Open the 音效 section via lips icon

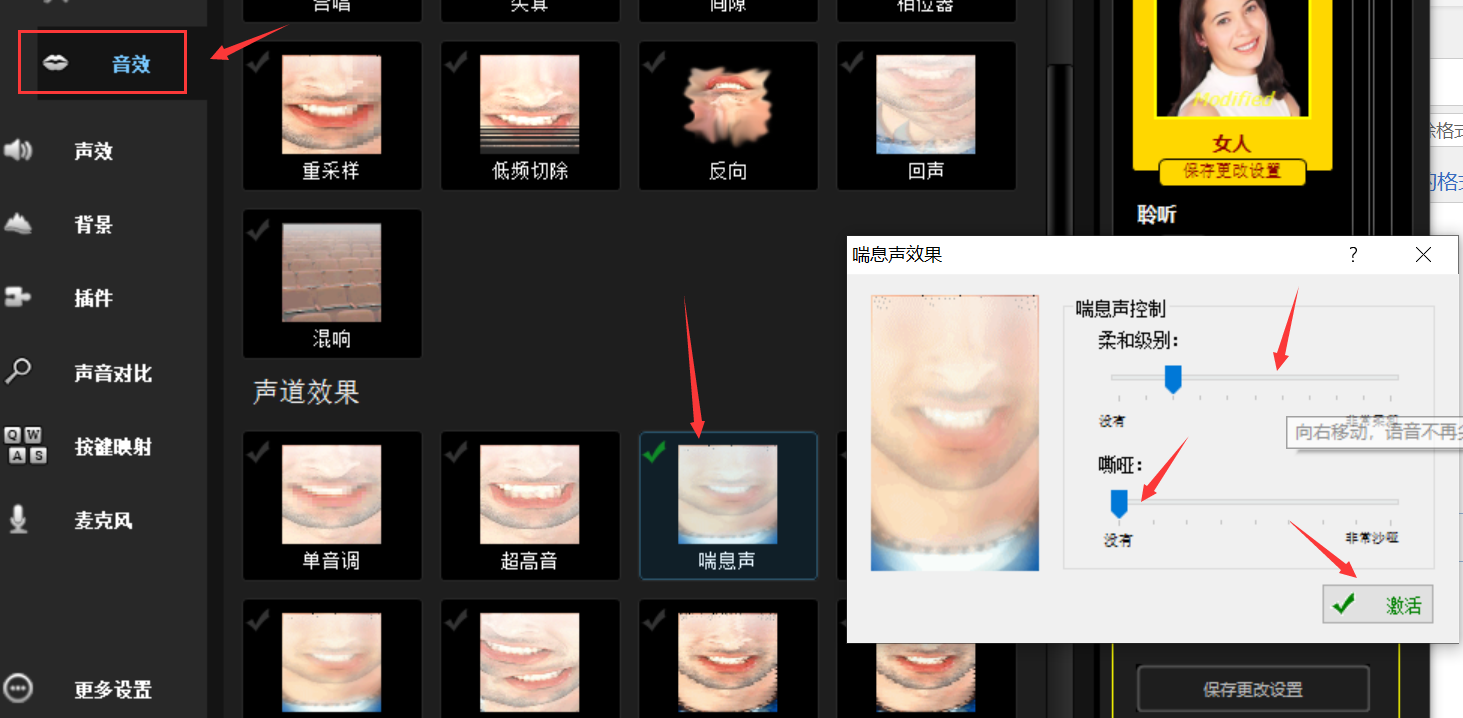(x=55, y=63)
